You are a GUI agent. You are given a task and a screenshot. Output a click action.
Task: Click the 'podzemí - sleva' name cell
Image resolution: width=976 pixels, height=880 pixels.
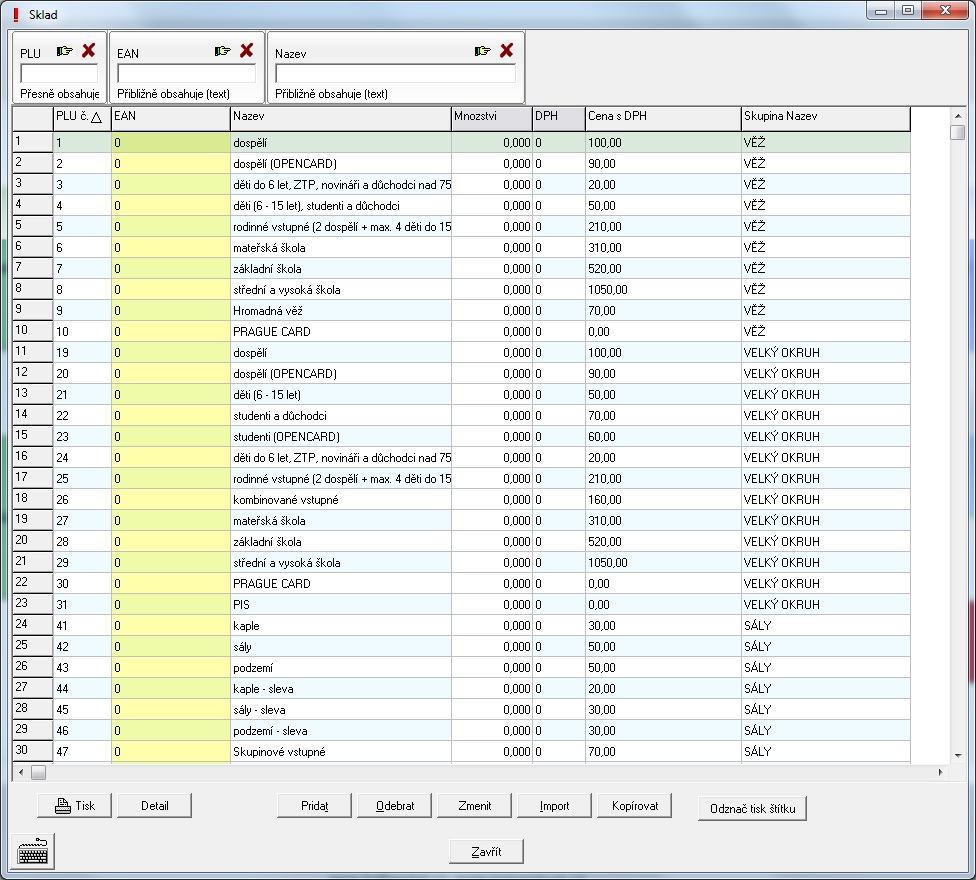pyautogui.click(x=340, y=731)
